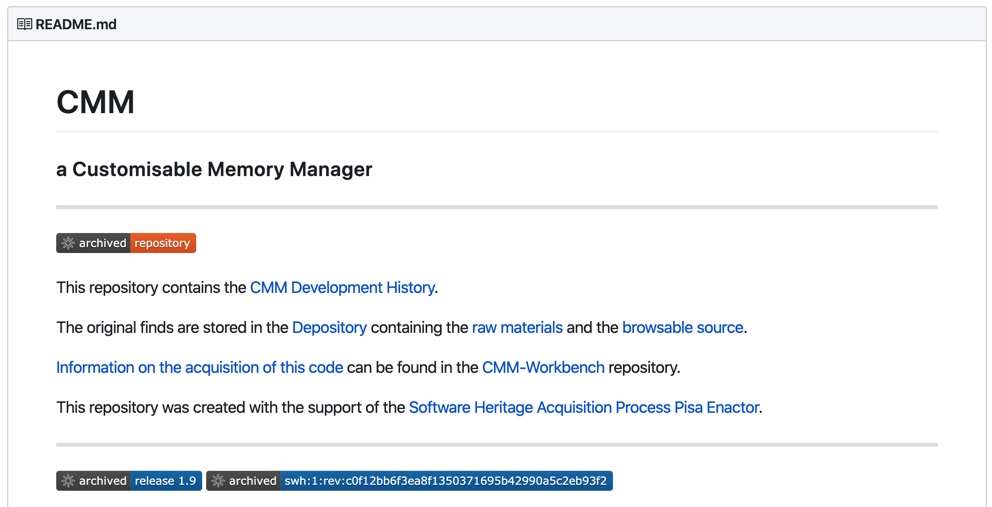The image size is (992, 507).
Task: Click the logo icon in archived repository badge
Action: [68, 243]
